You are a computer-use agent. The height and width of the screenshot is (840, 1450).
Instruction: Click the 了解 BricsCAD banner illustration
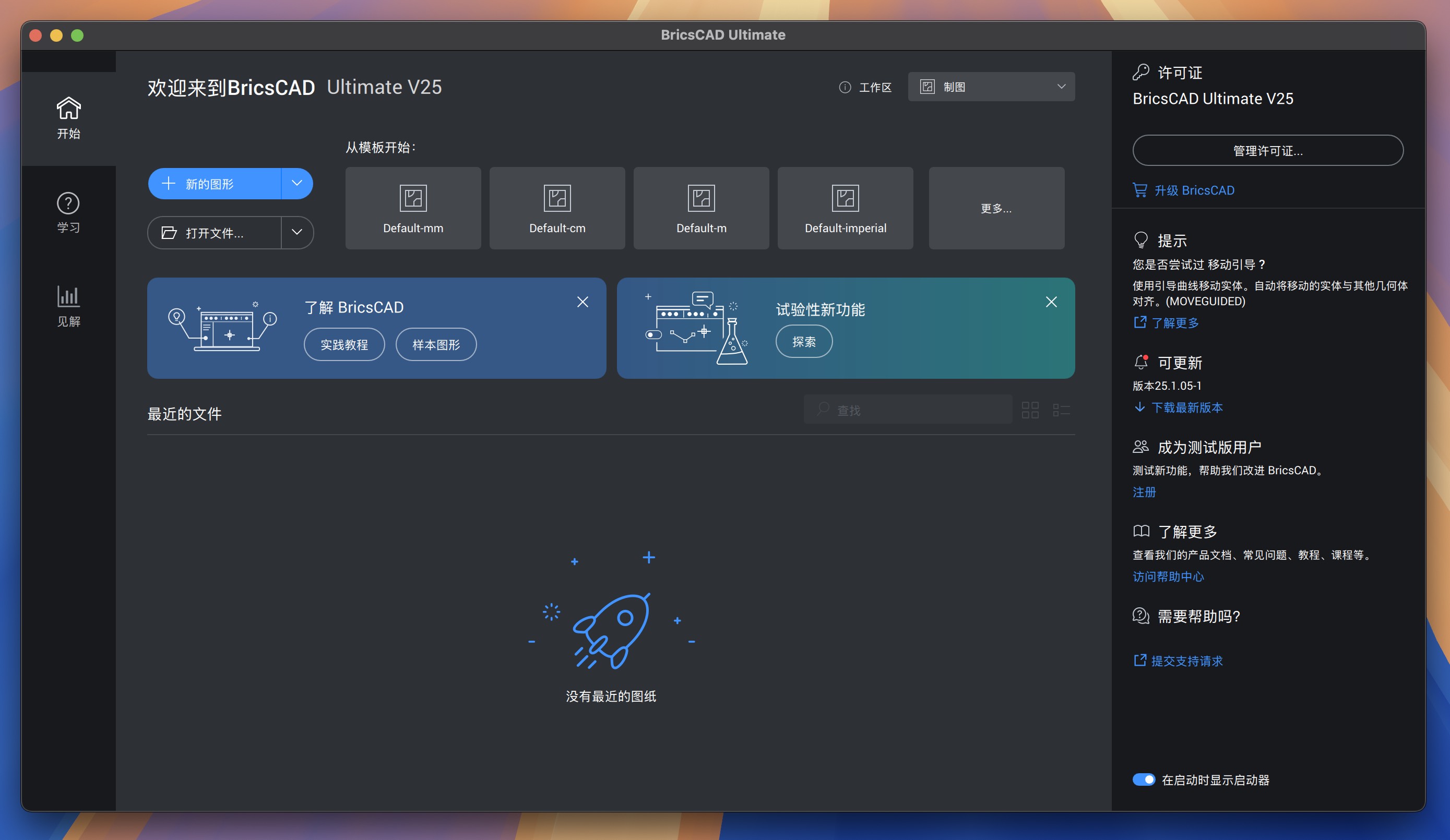[x=222, y=326]
